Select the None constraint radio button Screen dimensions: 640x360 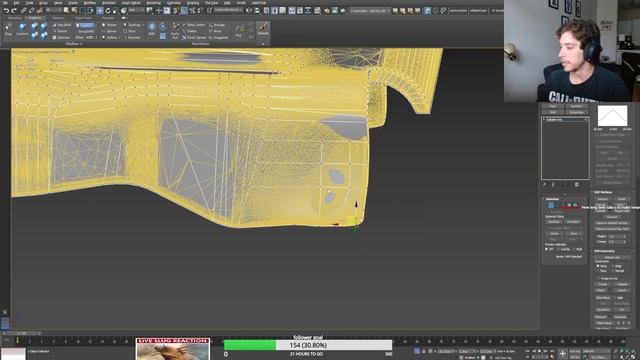point(598,266)
